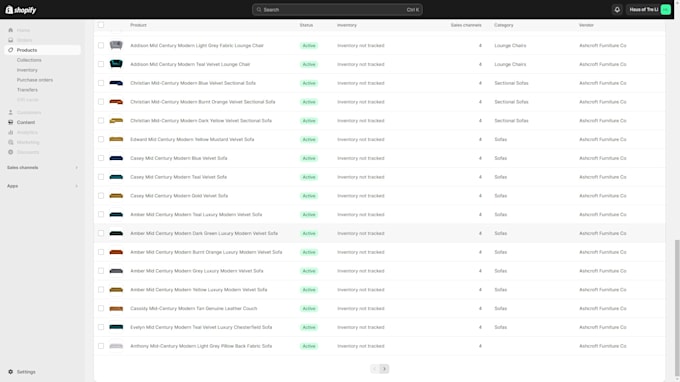
Task: Click Ashcroft Furniture Co vendor for Anthony sofa
Action: coord(602,346)
